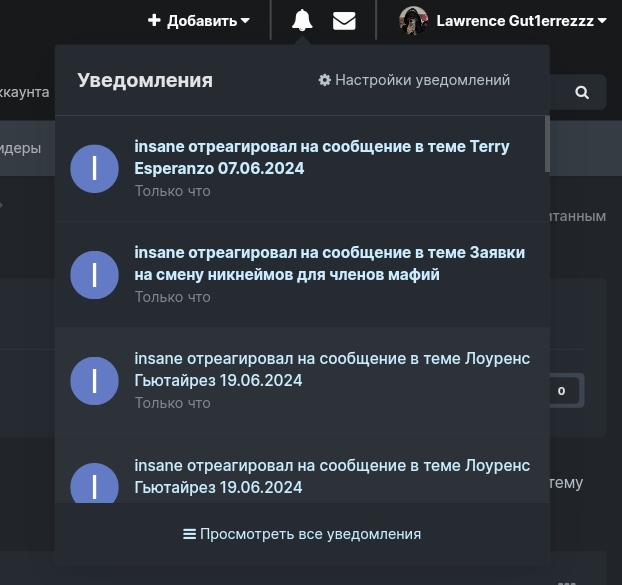This screenshot has width=622, height=585.
Task: Open notification about Terry Esperanzo 07.06.2024
Action: (302, 169)
